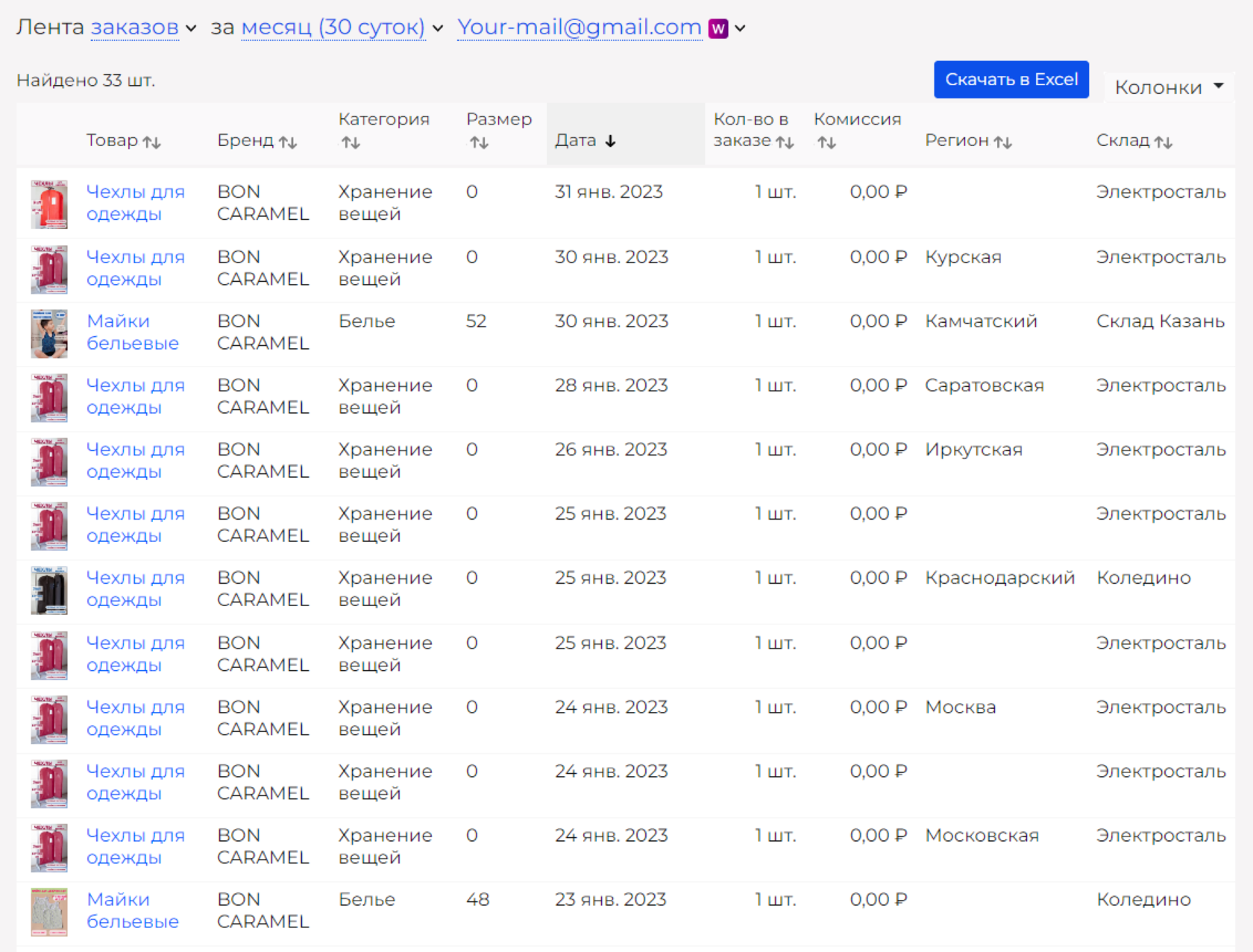Select size 48 cell
Screen dimensions: 1253x952
(477, 900)
